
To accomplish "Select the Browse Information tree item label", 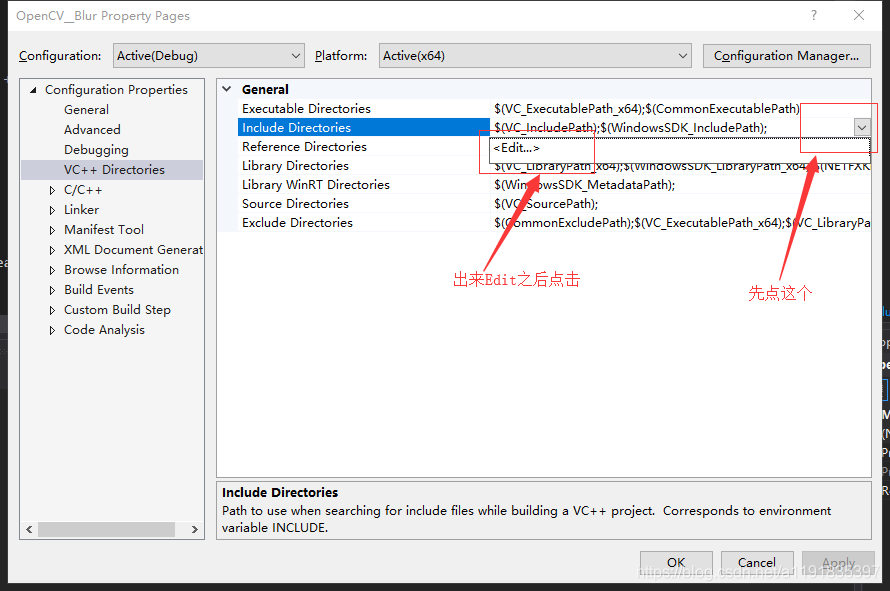I will pyautogui.click(x=121, y=270).
